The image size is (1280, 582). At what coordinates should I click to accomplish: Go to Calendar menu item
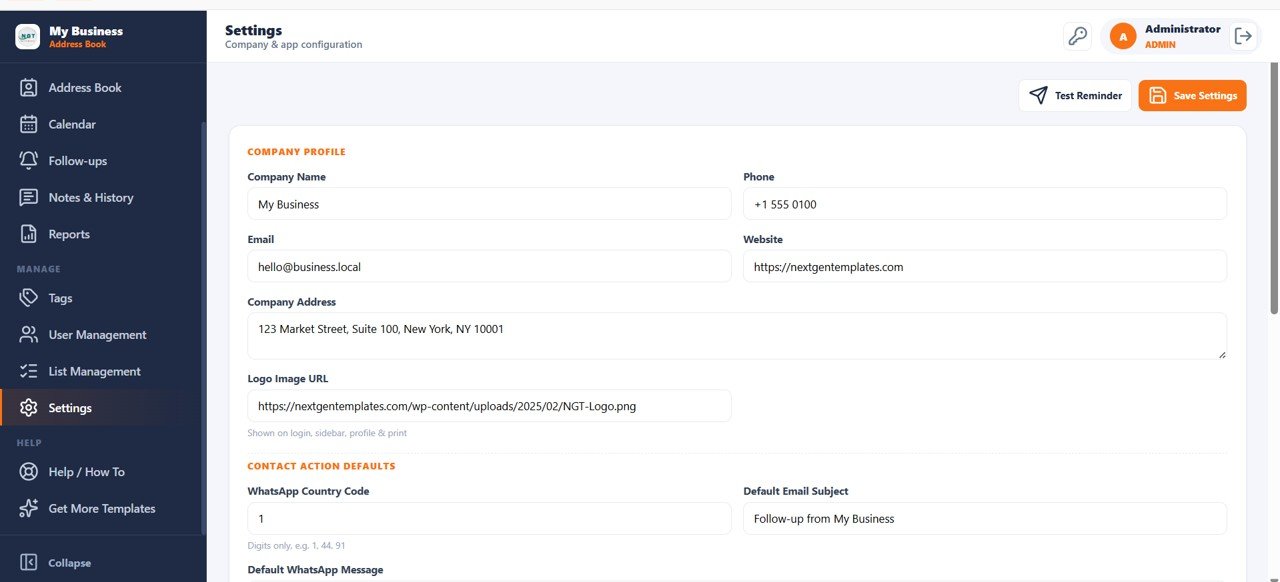point(101,124)
